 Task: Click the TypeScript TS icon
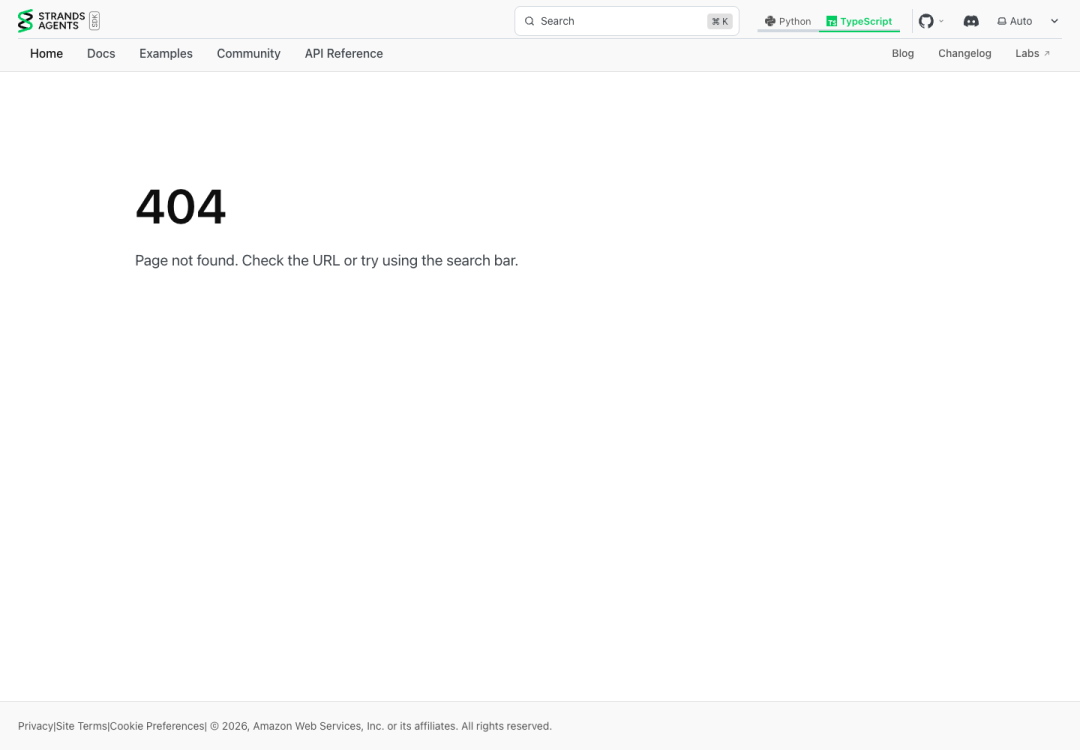[831, 21]
